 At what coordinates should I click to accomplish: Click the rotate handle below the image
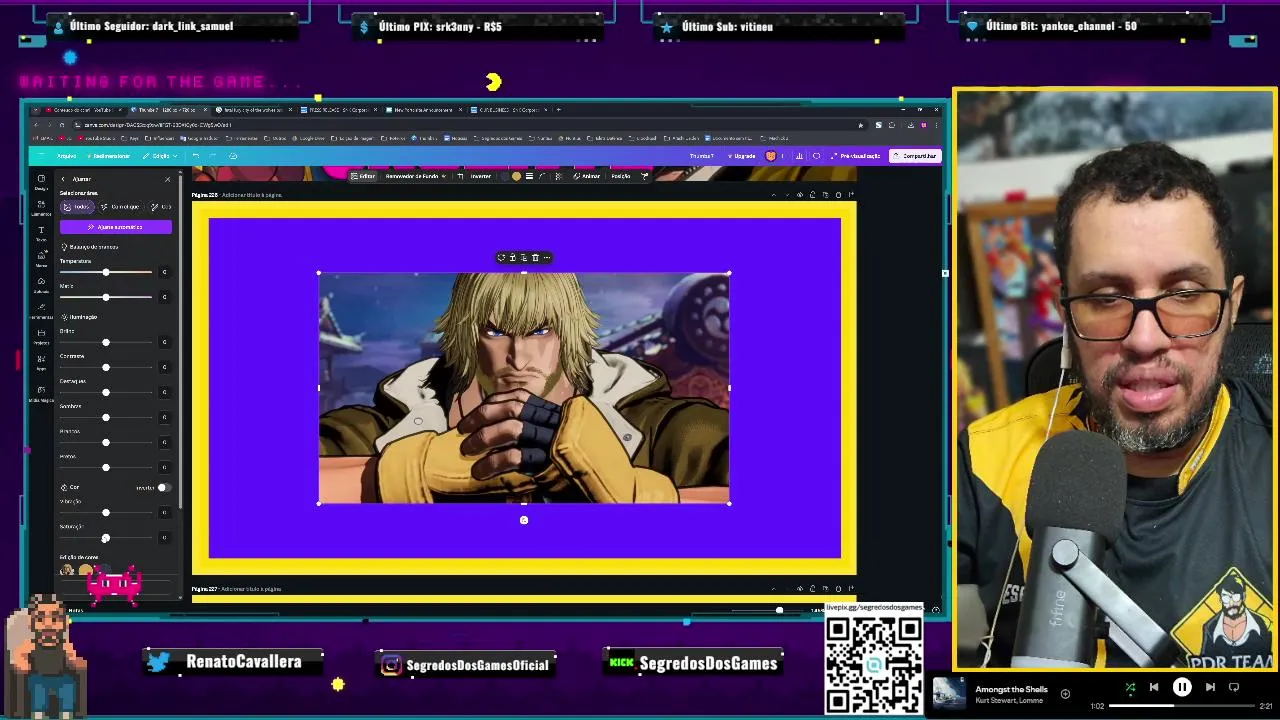point(524,520)
